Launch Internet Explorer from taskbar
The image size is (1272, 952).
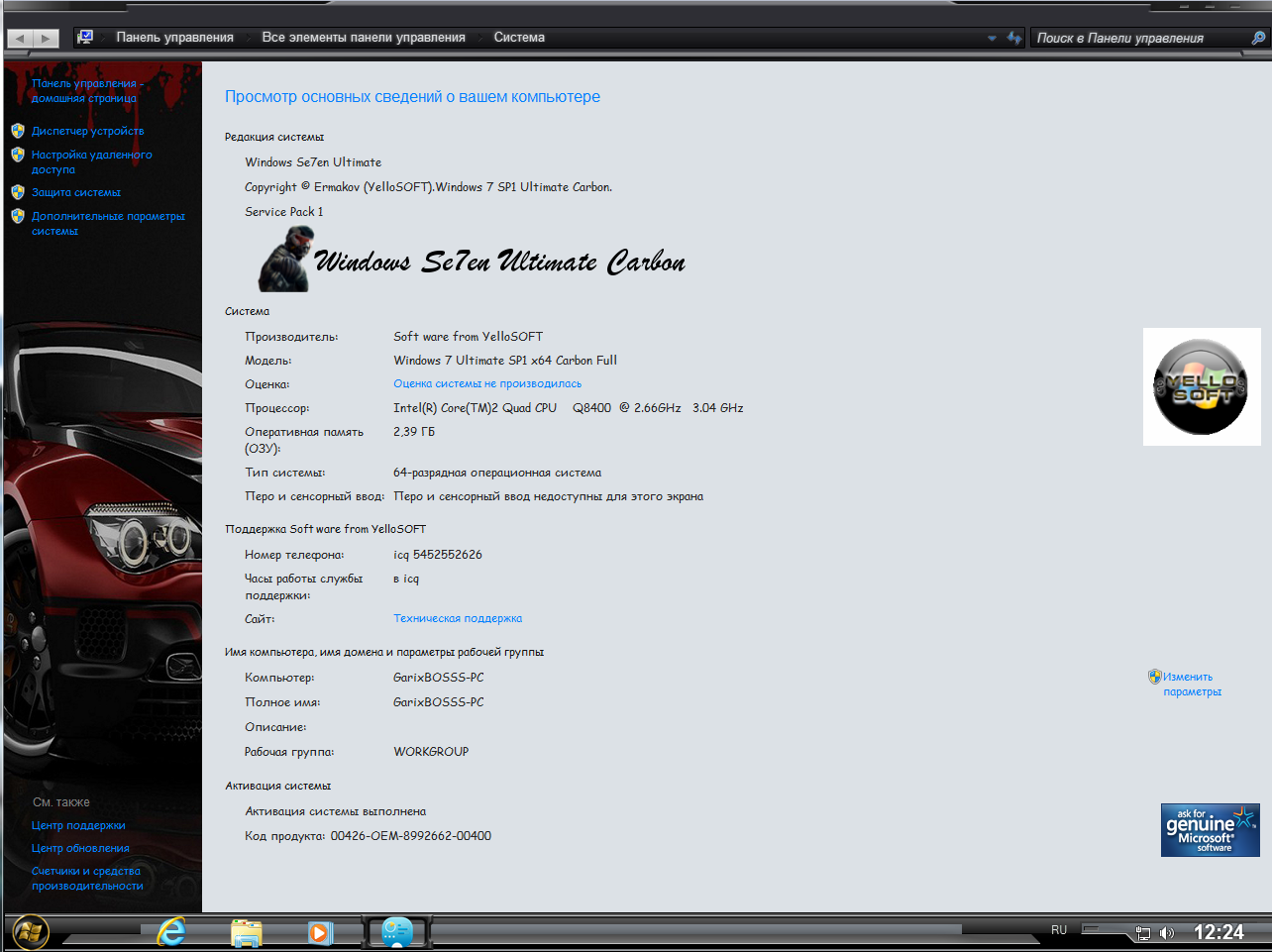coord(171,931)
